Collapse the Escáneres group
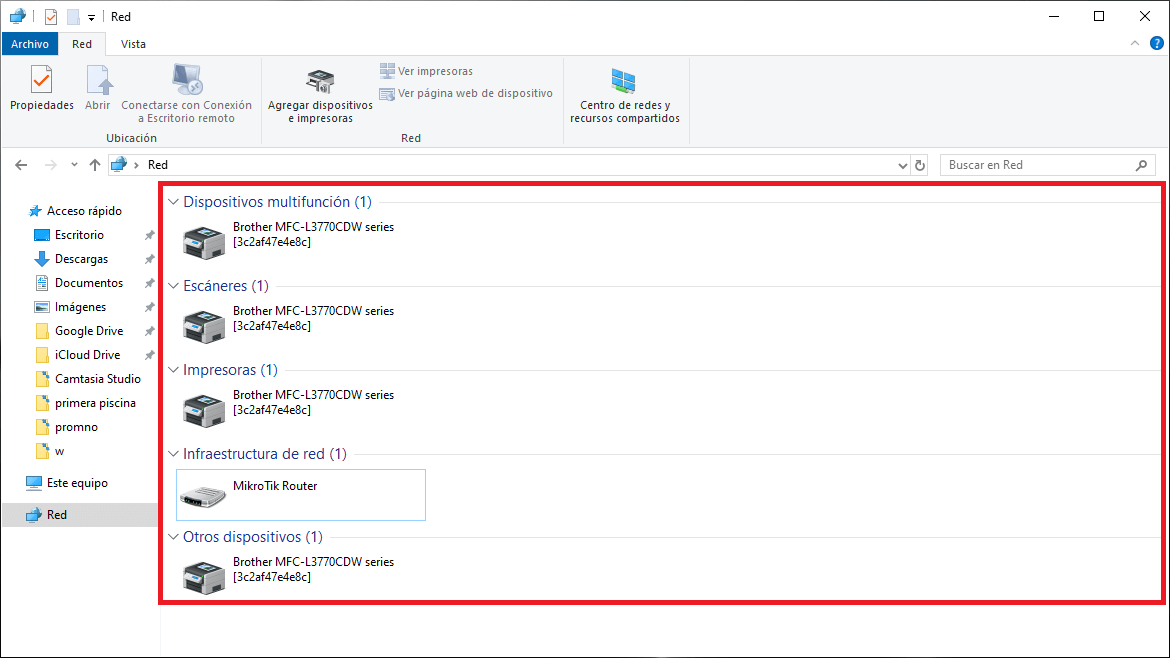Image resolution: width=1170 pixels, height=658 pixels. click(173, 286)
